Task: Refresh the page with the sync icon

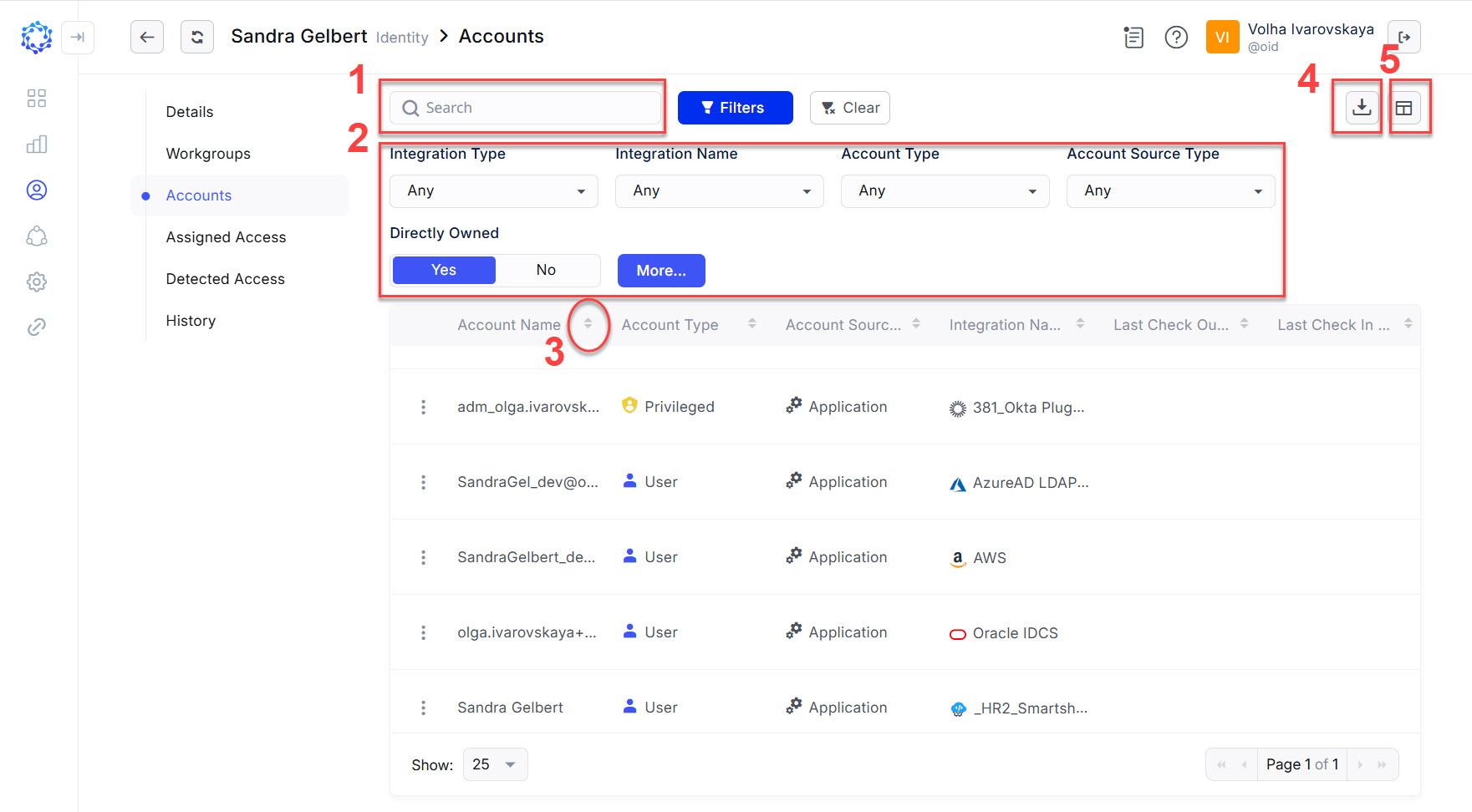Action: pyautogui.click(x=197, y=37)
